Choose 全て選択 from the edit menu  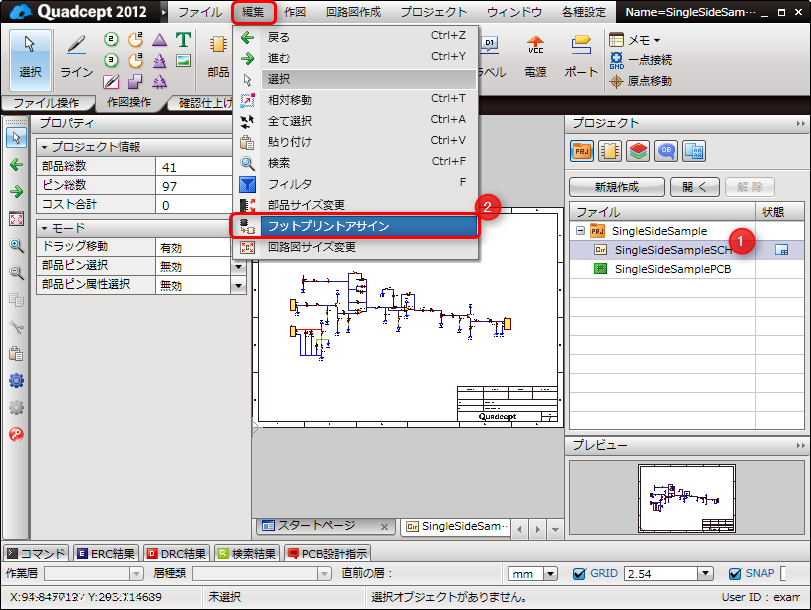pos(354,121)
